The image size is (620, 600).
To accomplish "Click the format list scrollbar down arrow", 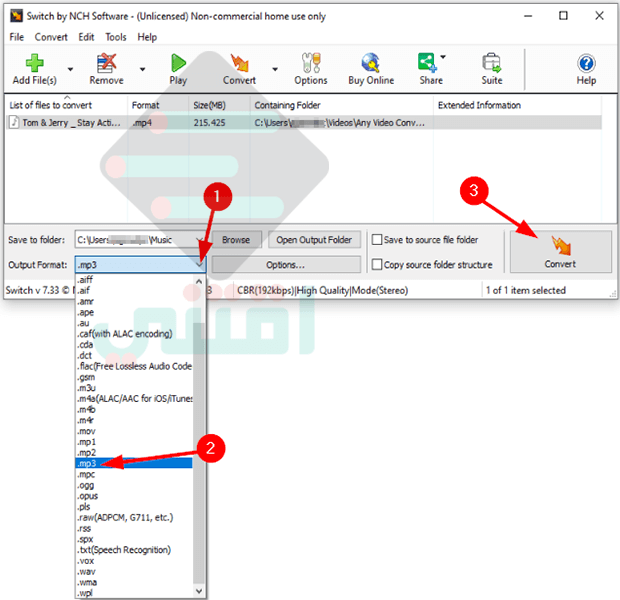I will coord(199,591).
